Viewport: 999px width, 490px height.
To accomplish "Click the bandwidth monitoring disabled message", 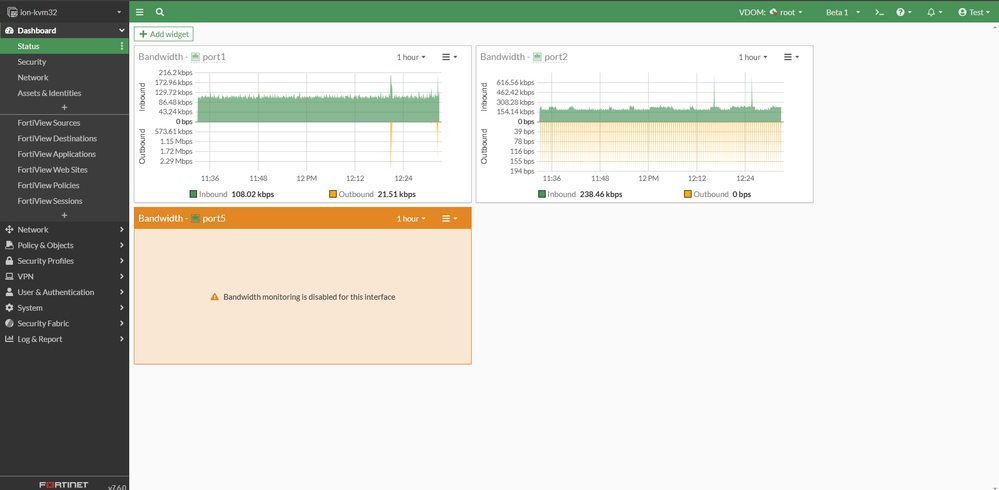I will click(x=309, y=297).
